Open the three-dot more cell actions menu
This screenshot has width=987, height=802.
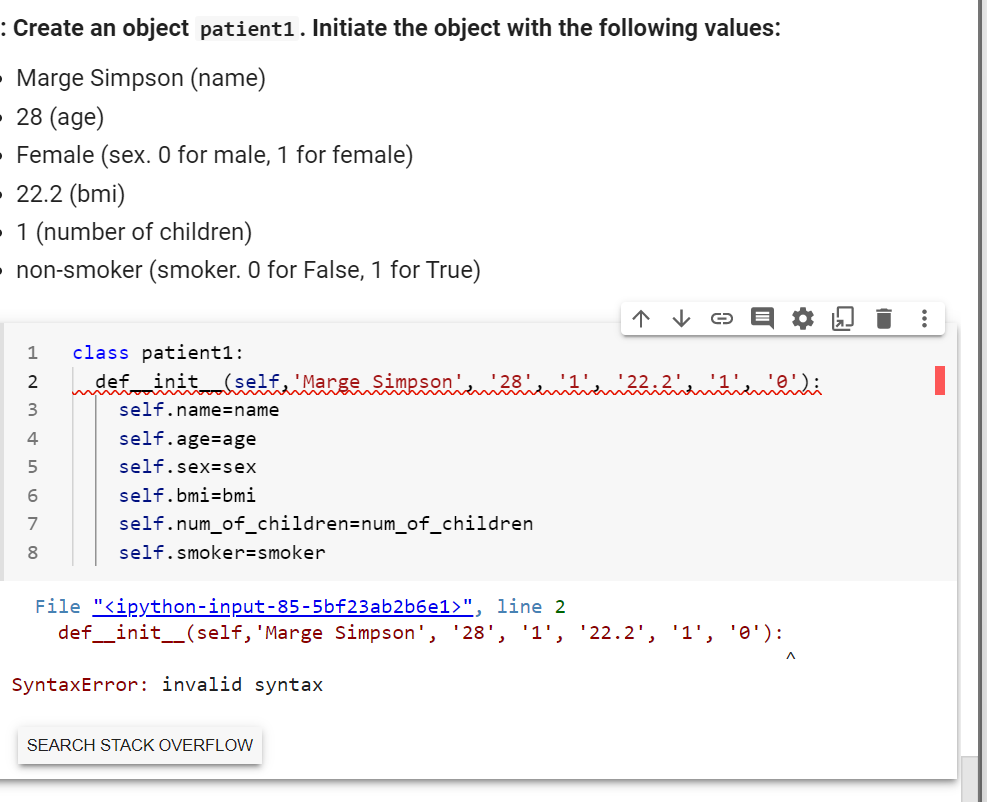[x=923, y=318]
